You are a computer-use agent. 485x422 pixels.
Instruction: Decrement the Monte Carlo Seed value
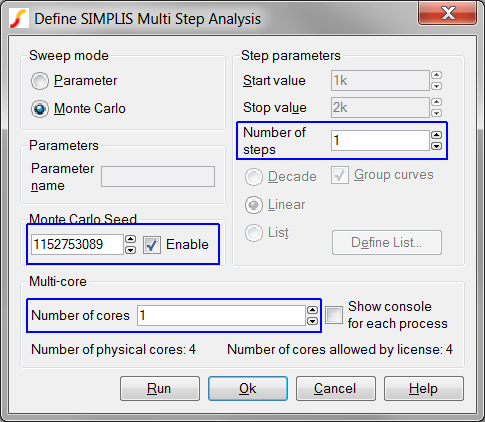pos(130,250)
